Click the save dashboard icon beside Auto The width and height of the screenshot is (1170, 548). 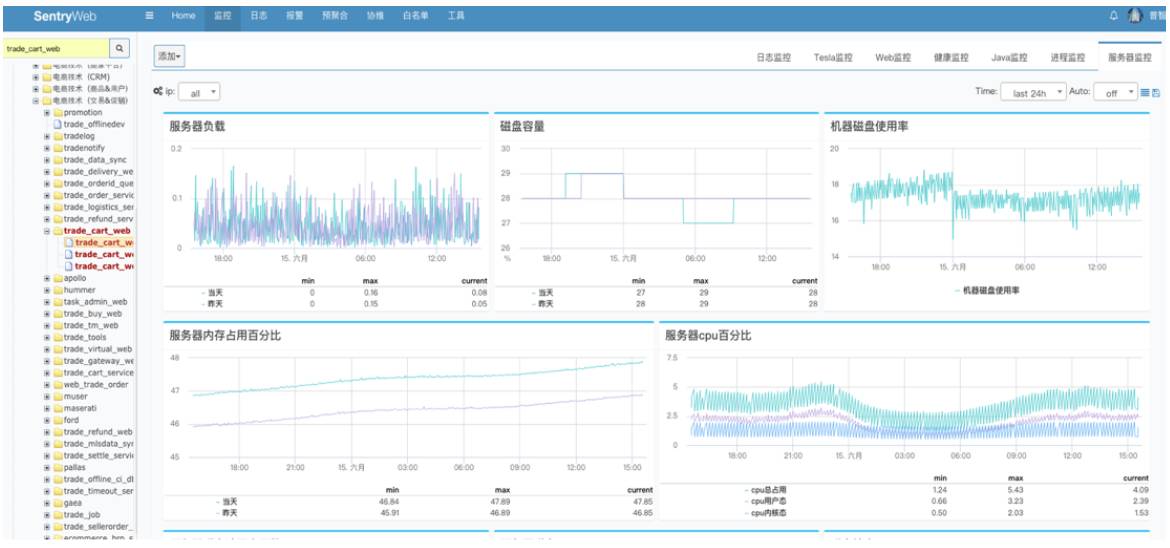tap(1156, 93)
